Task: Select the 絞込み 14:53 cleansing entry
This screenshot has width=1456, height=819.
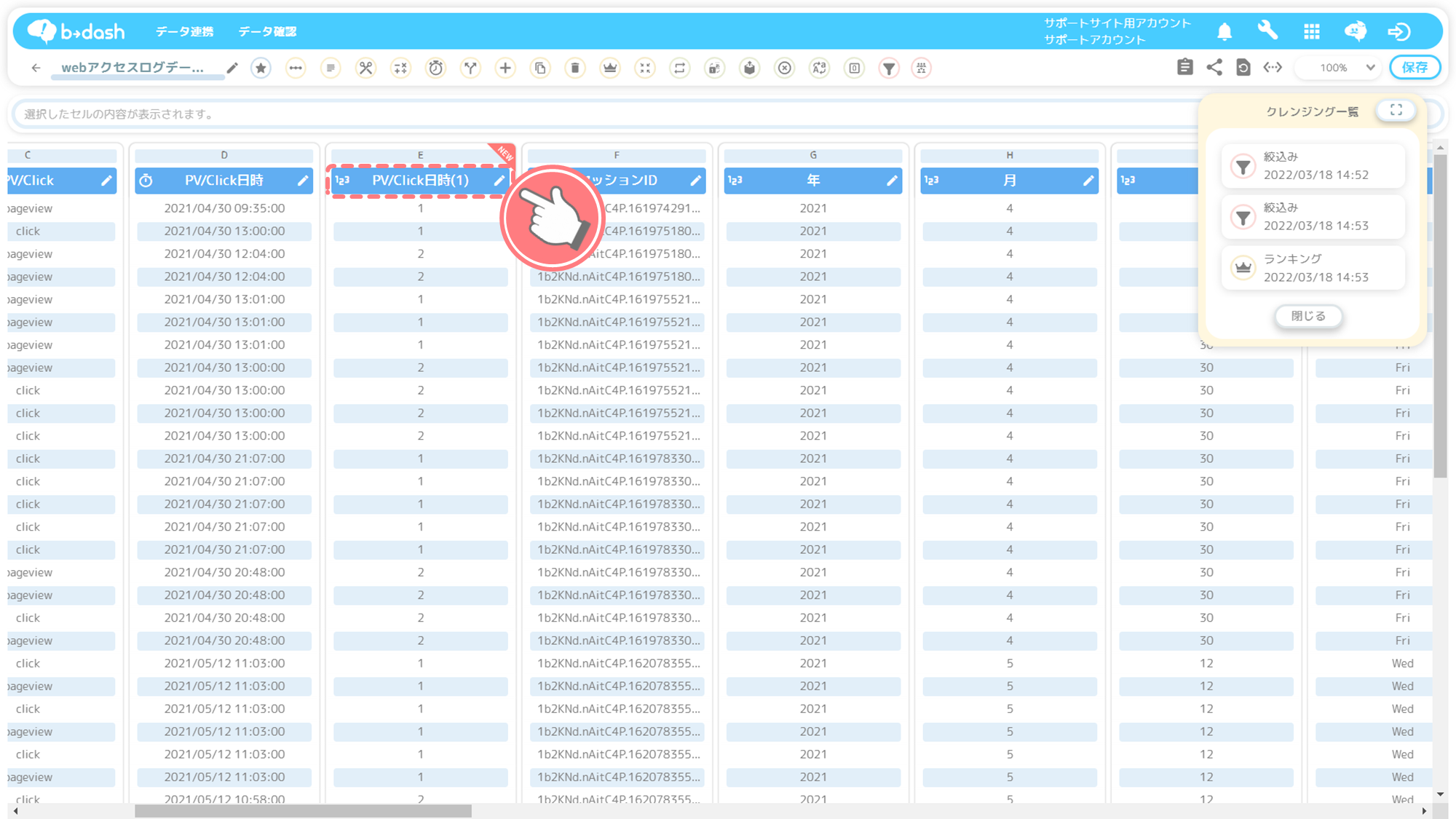Action: (1313, 217)
